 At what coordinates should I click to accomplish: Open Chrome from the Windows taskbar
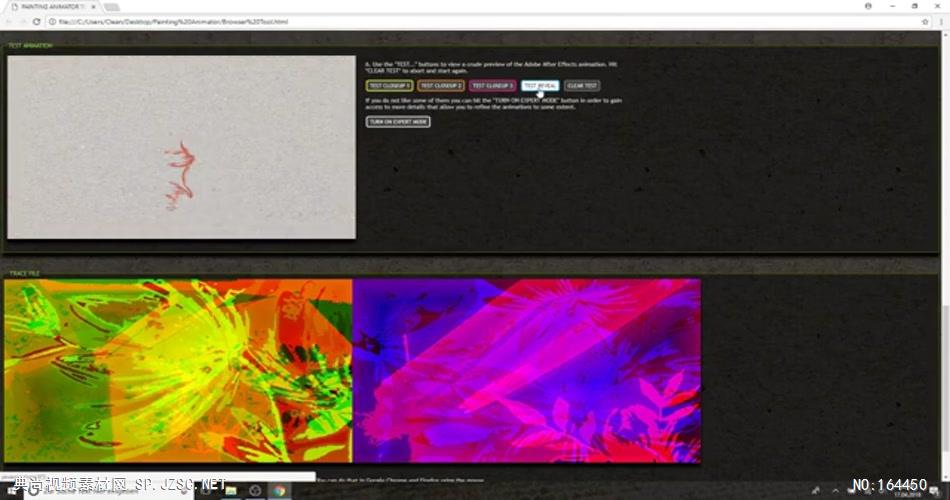coord(279,490)
